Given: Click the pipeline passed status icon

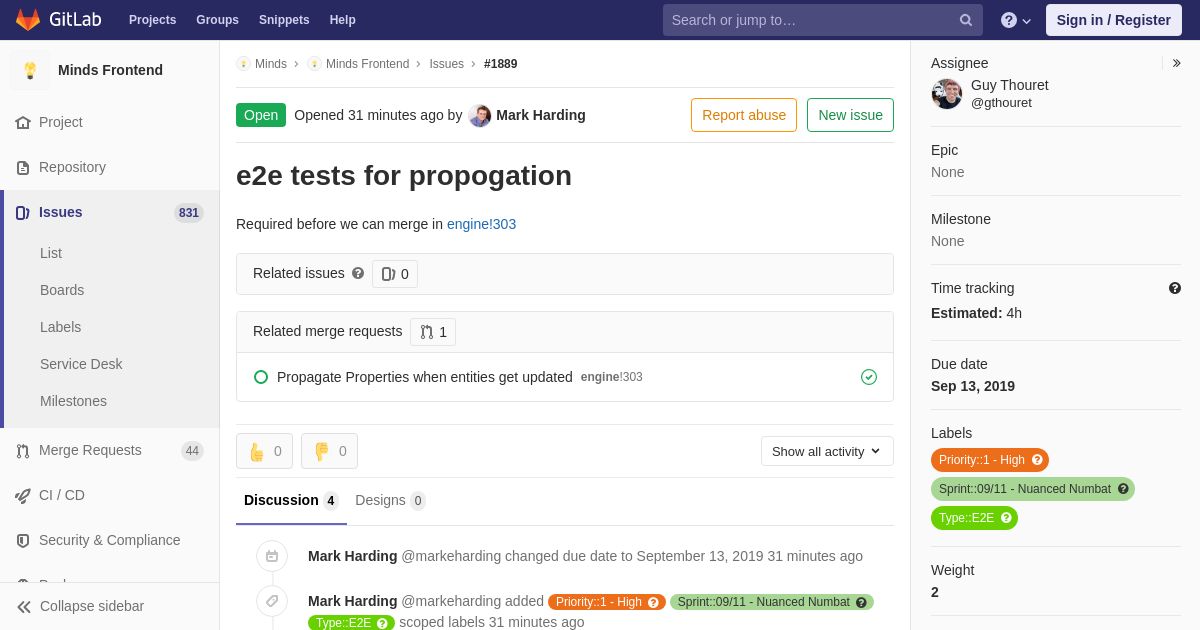Looking at the screenshot, I should (869, 377).
